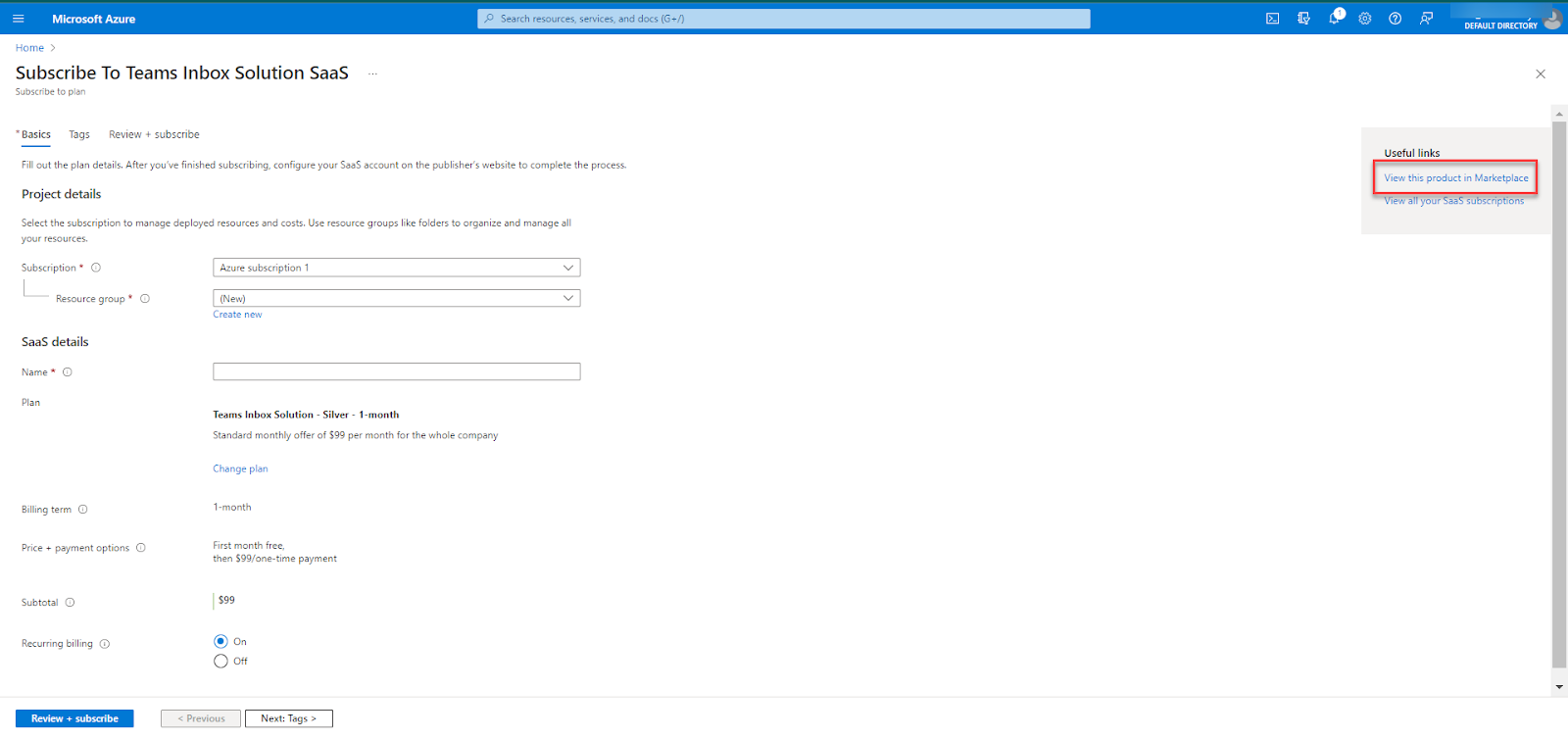Image resolution: width=1568 pixels, height=739 pixels.
Task: Focus the SaaS Name input field
Action: coord(397,371)
